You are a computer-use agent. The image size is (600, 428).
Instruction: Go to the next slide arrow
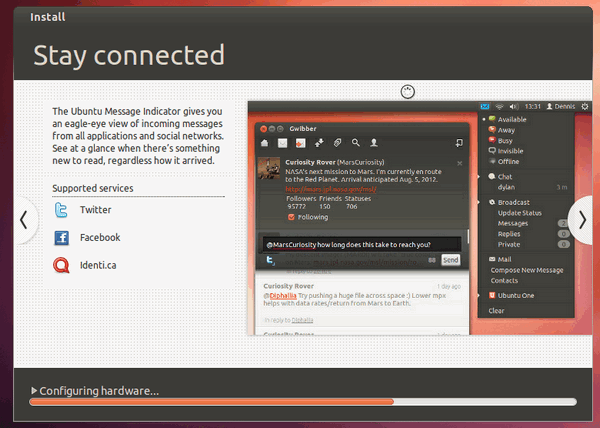pyautogui.click(x=582, y=220)
